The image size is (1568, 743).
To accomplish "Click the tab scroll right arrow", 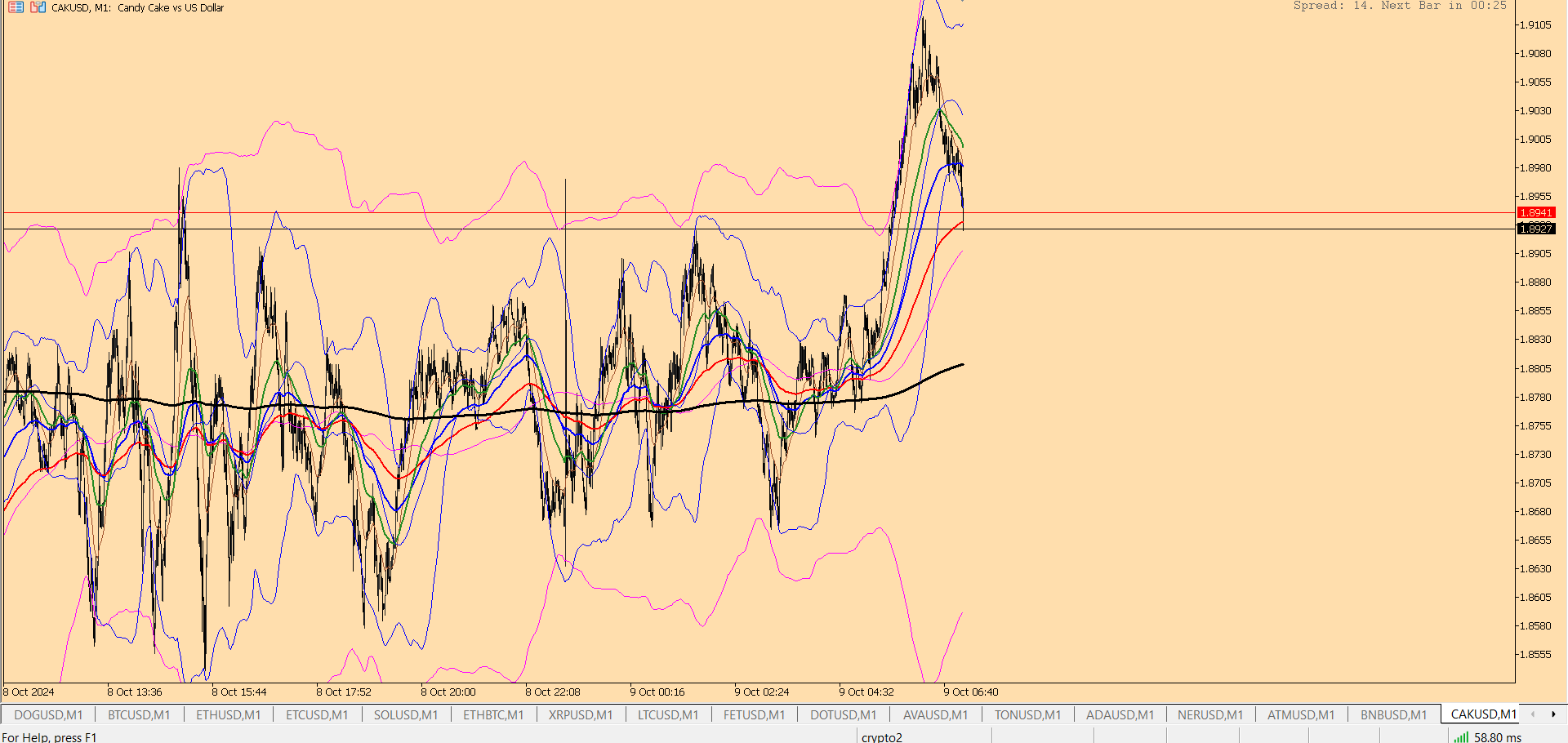I will coord(1552,714).
